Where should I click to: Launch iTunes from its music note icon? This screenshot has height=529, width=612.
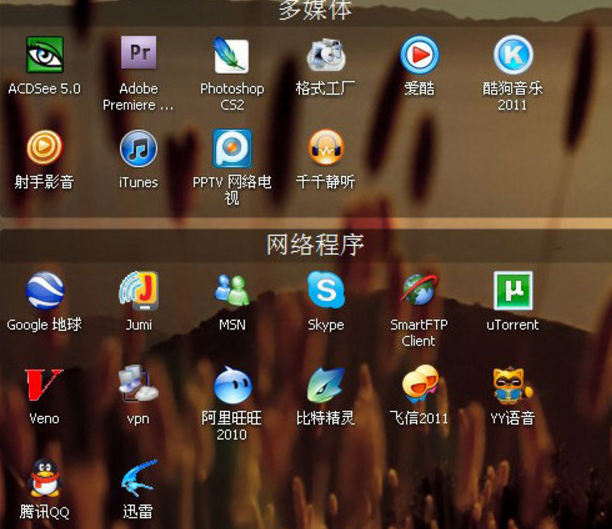tap(139, 148)
